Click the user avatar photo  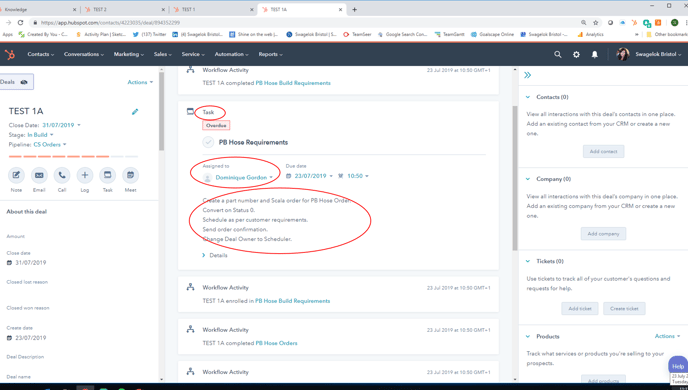pos(623,54)
